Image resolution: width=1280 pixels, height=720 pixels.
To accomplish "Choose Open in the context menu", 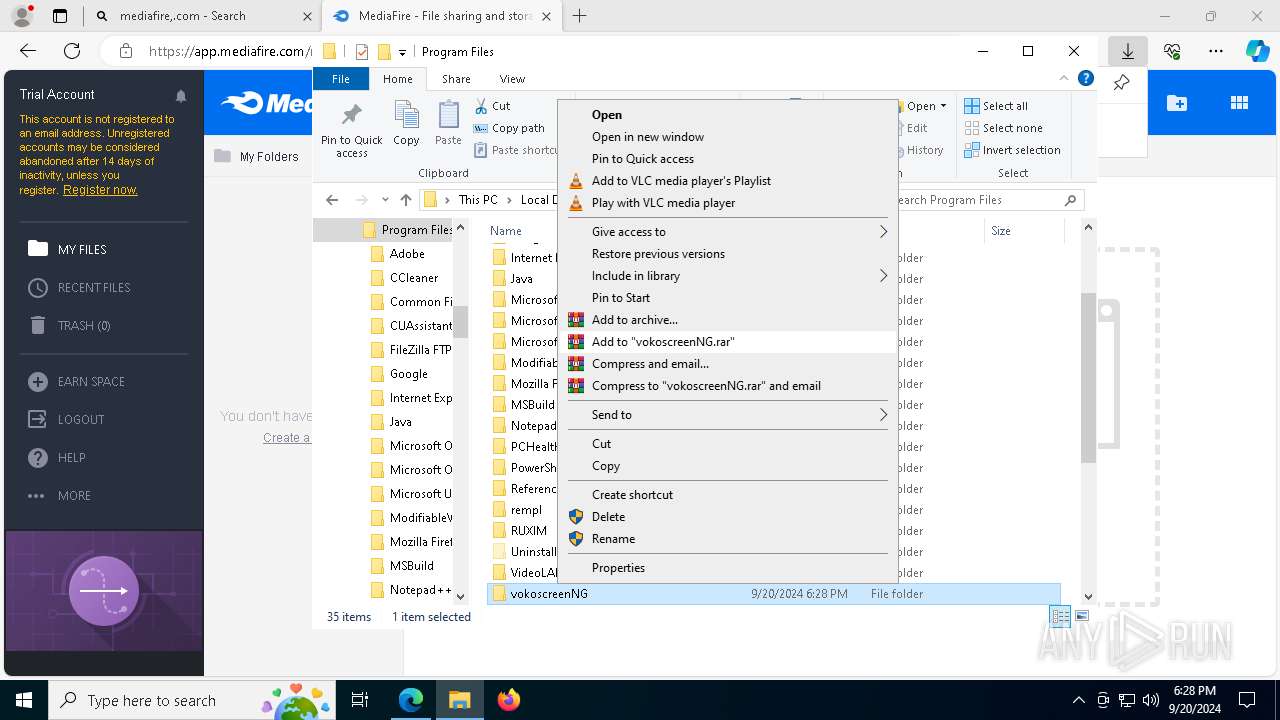I will pyautogui.click(x=727, y=115).
